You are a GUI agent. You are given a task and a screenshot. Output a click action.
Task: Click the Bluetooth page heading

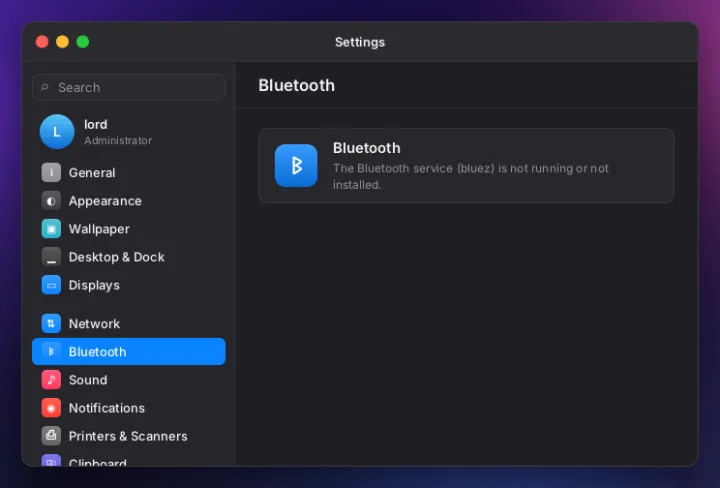coord(297,85)
